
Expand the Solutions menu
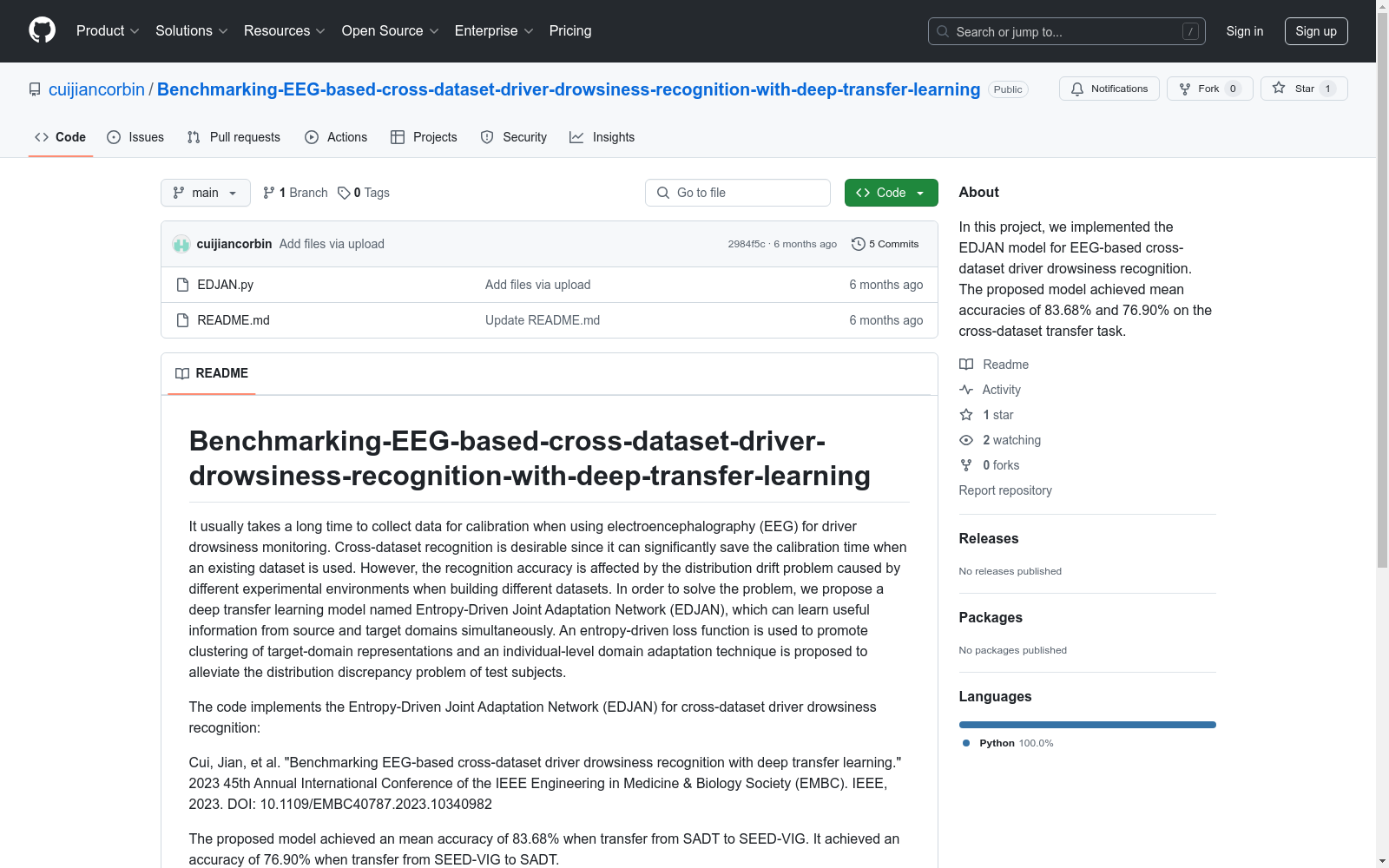(192, 30)
